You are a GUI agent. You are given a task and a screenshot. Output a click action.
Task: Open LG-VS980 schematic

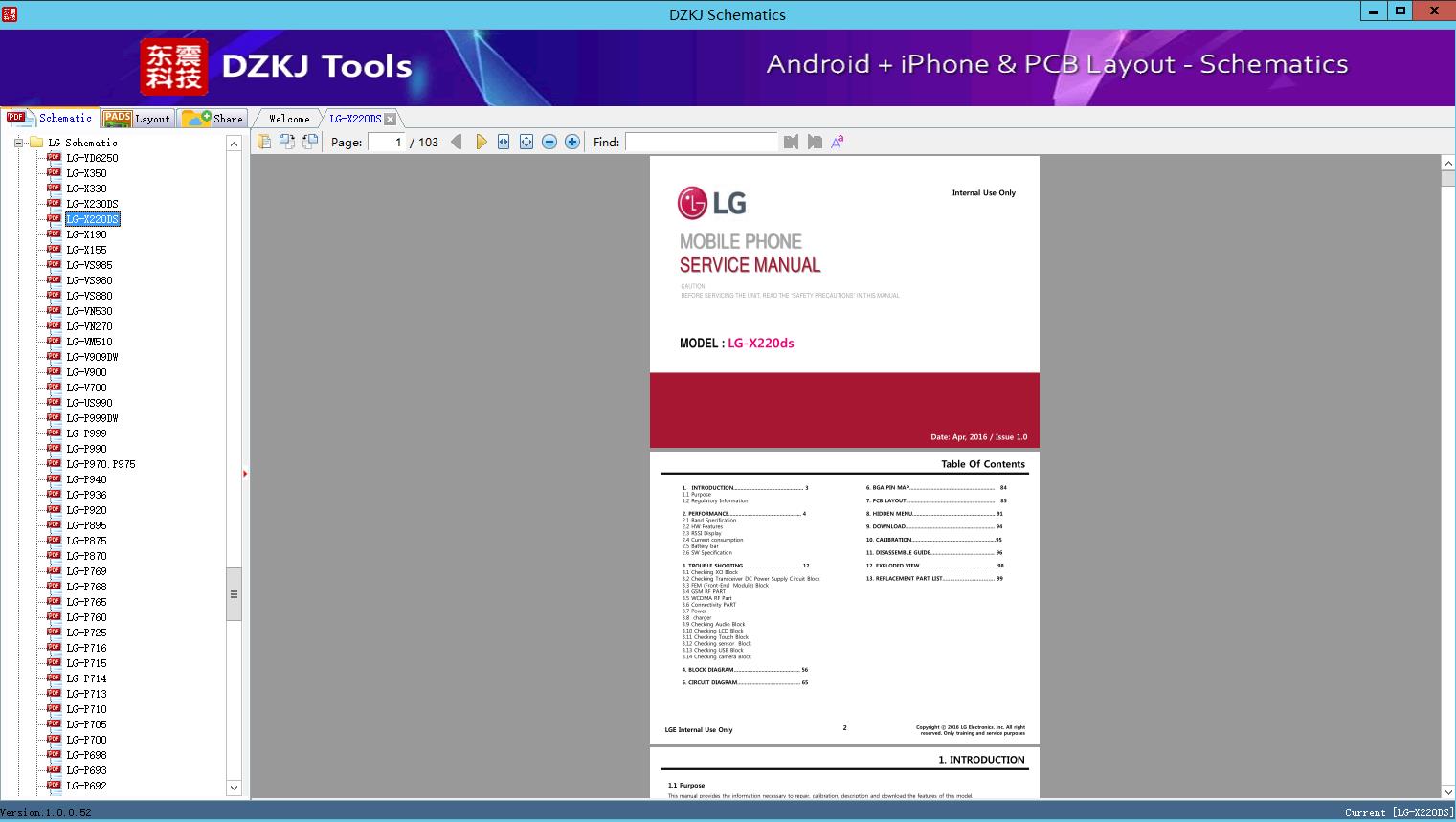click(89, 280)
